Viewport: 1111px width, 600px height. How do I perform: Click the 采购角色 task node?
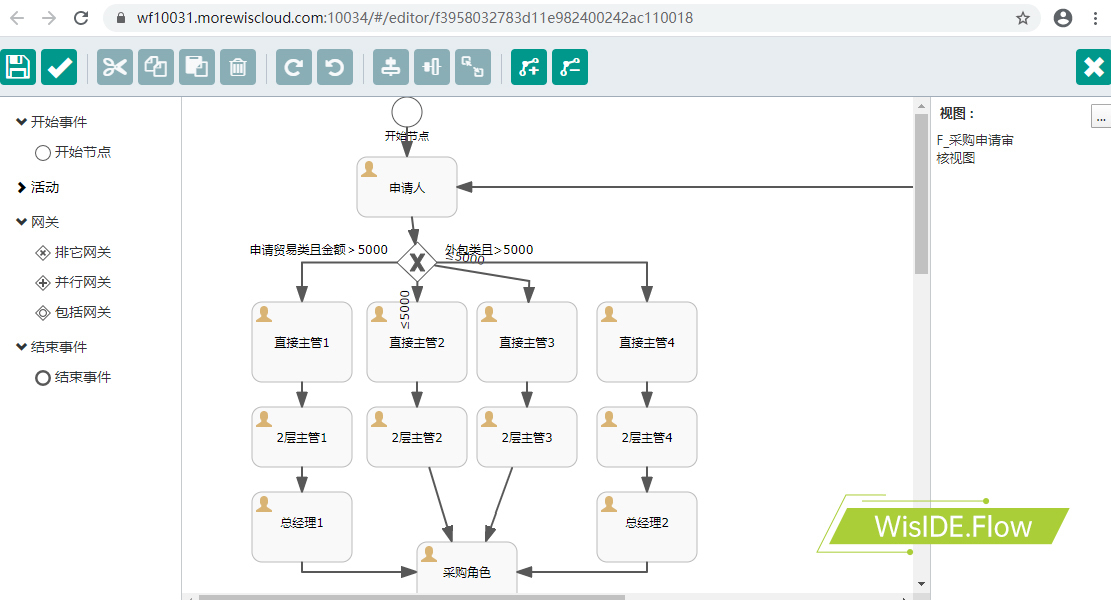(467, 568)
